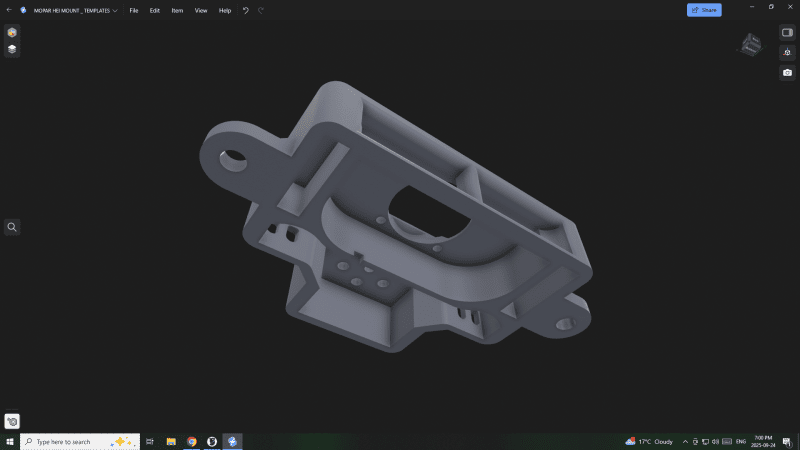Viewport: 800px width, 450px height.
Task: Open the Help menu
Action: click(x=225, y=10)
